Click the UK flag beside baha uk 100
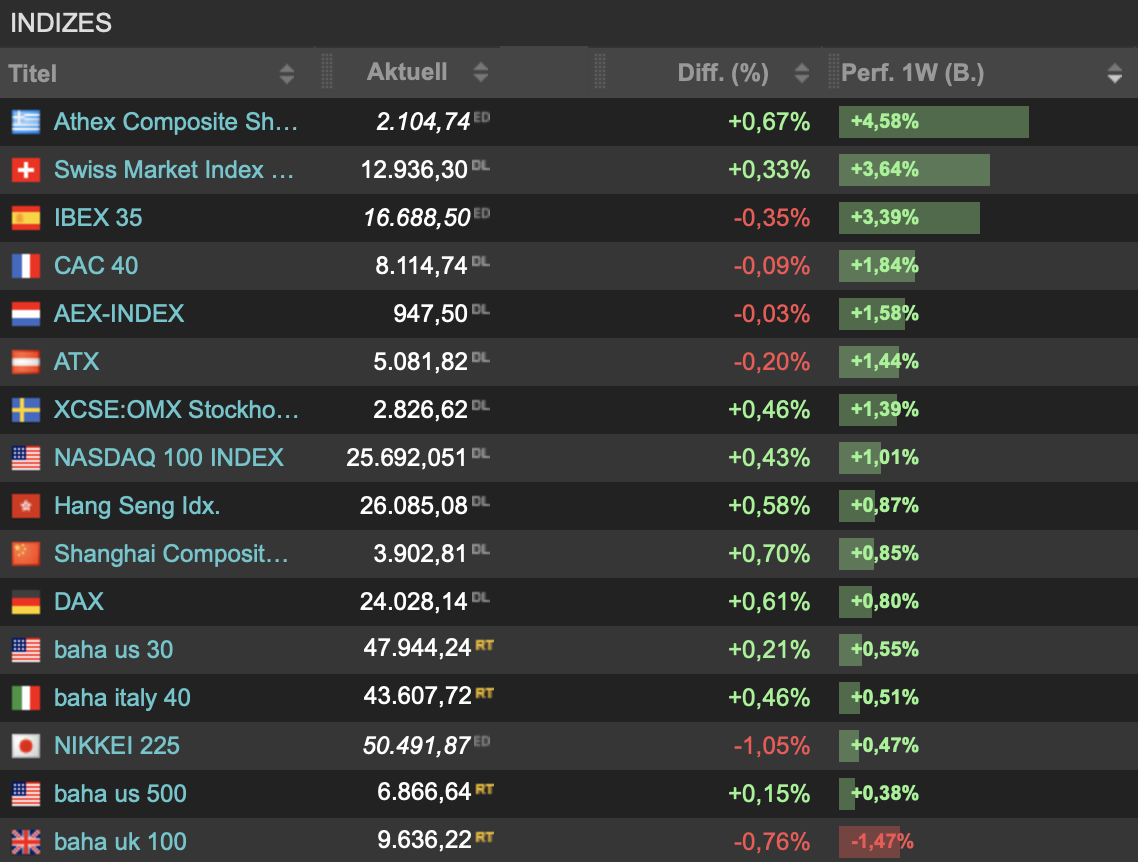This screenshot has width=1138, height=862. click(26, 842)
